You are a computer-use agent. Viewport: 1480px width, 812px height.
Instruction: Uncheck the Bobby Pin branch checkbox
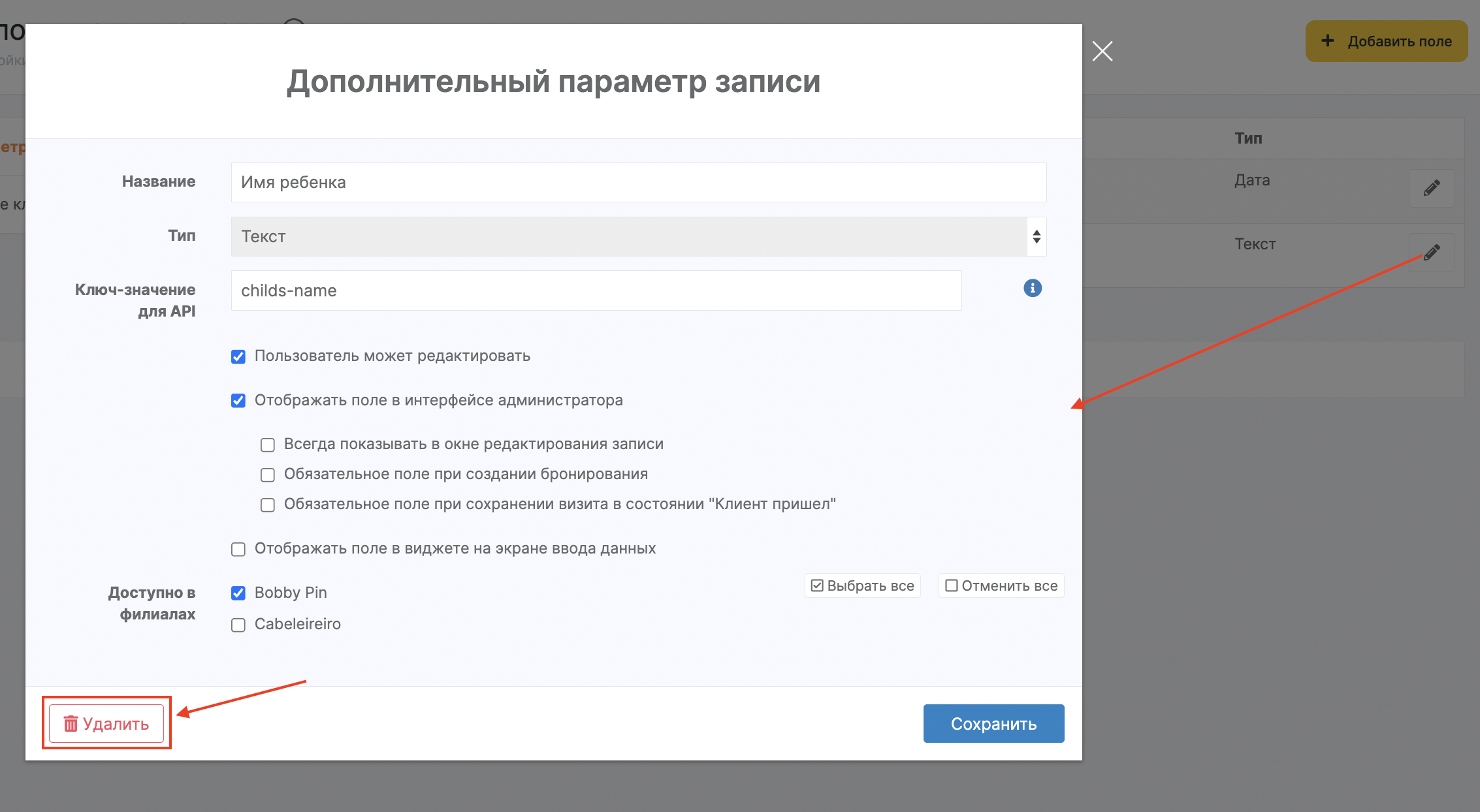(238, 593)
